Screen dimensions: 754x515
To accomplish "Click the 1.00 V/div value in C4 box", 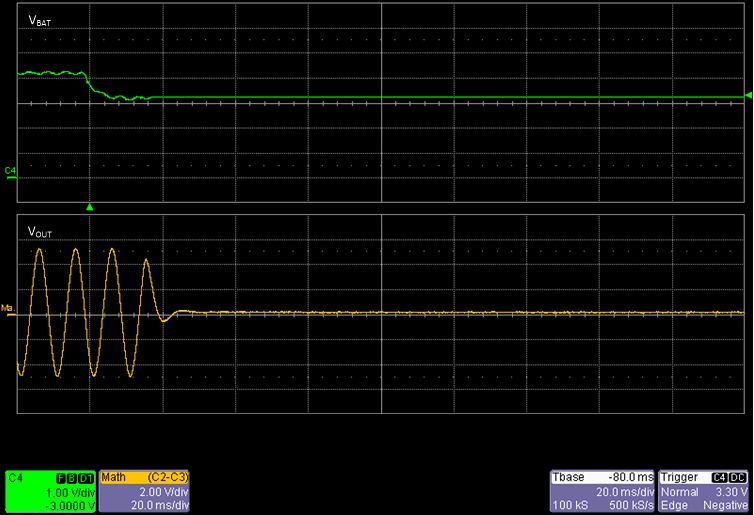I will 69,492.
